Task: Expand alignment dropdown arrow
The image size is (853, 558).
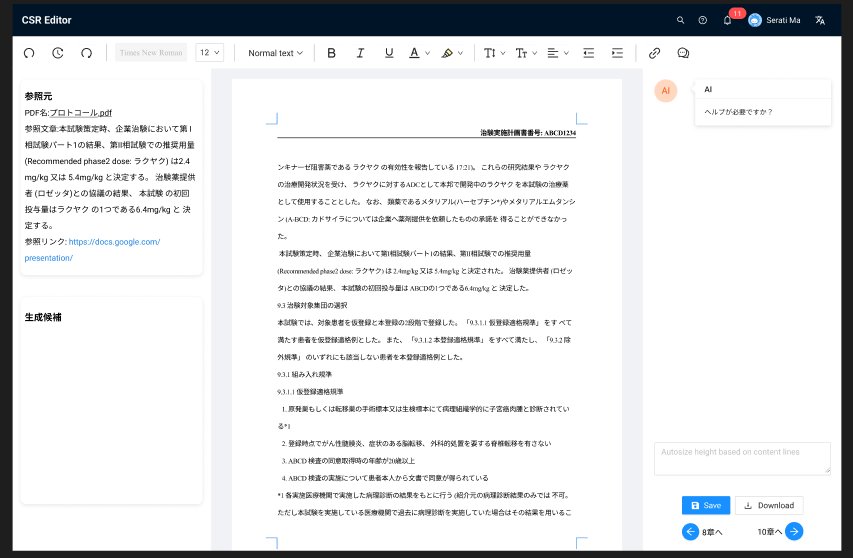Action: tap(566, 53)
